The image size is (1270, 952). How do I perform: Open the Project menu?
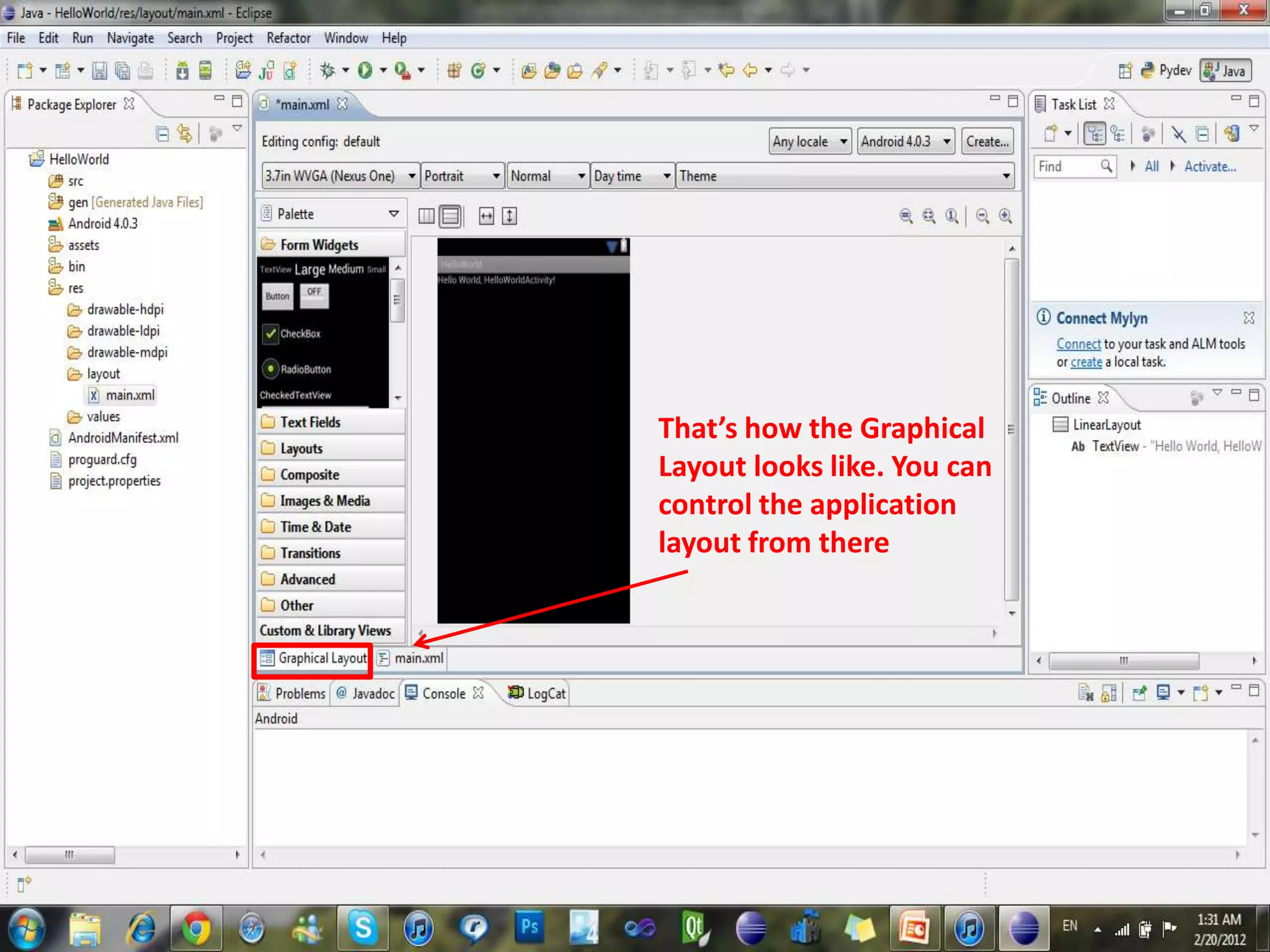click(x=234, y=38)
